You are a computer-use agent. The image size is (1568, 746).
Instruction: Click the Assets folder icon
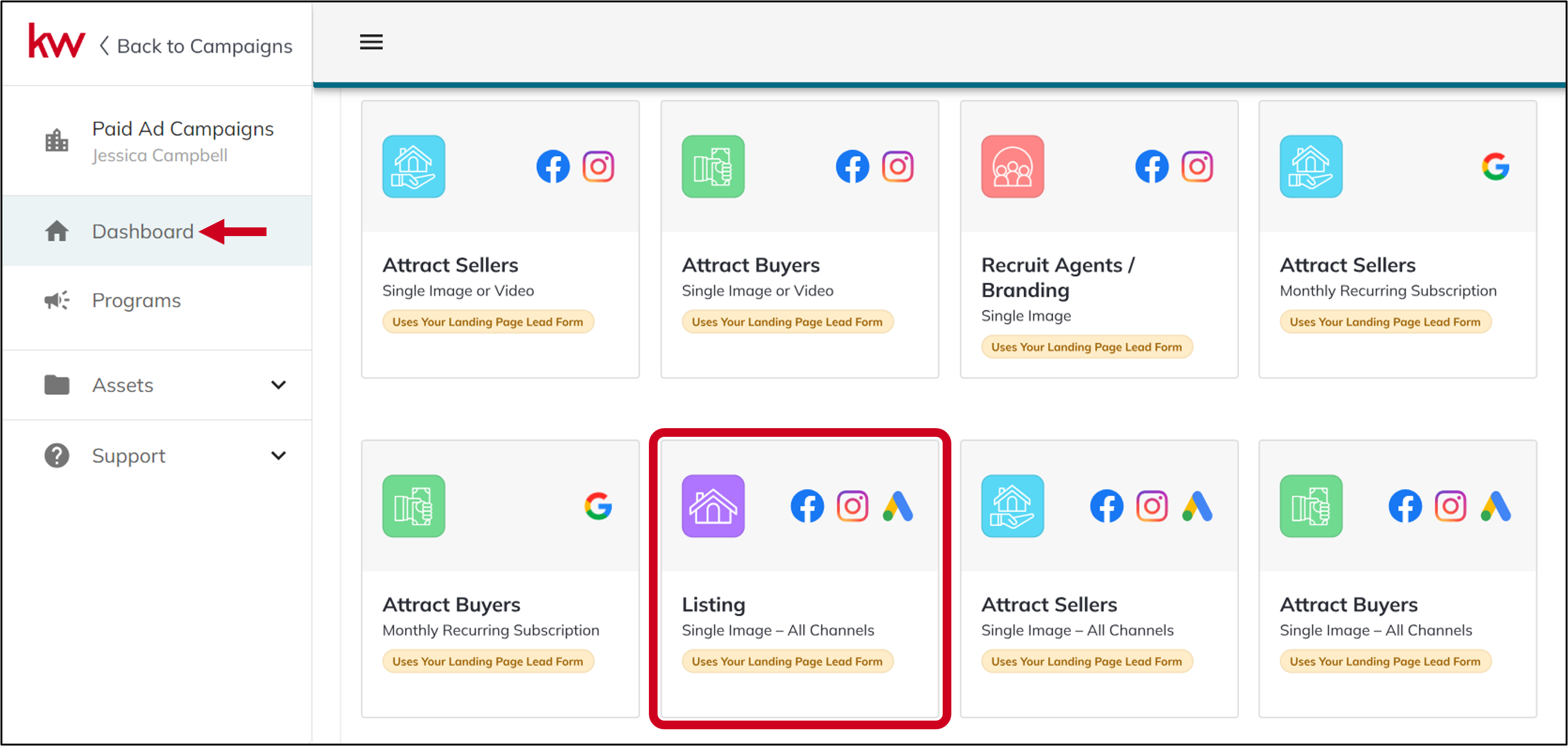[56, 385]
